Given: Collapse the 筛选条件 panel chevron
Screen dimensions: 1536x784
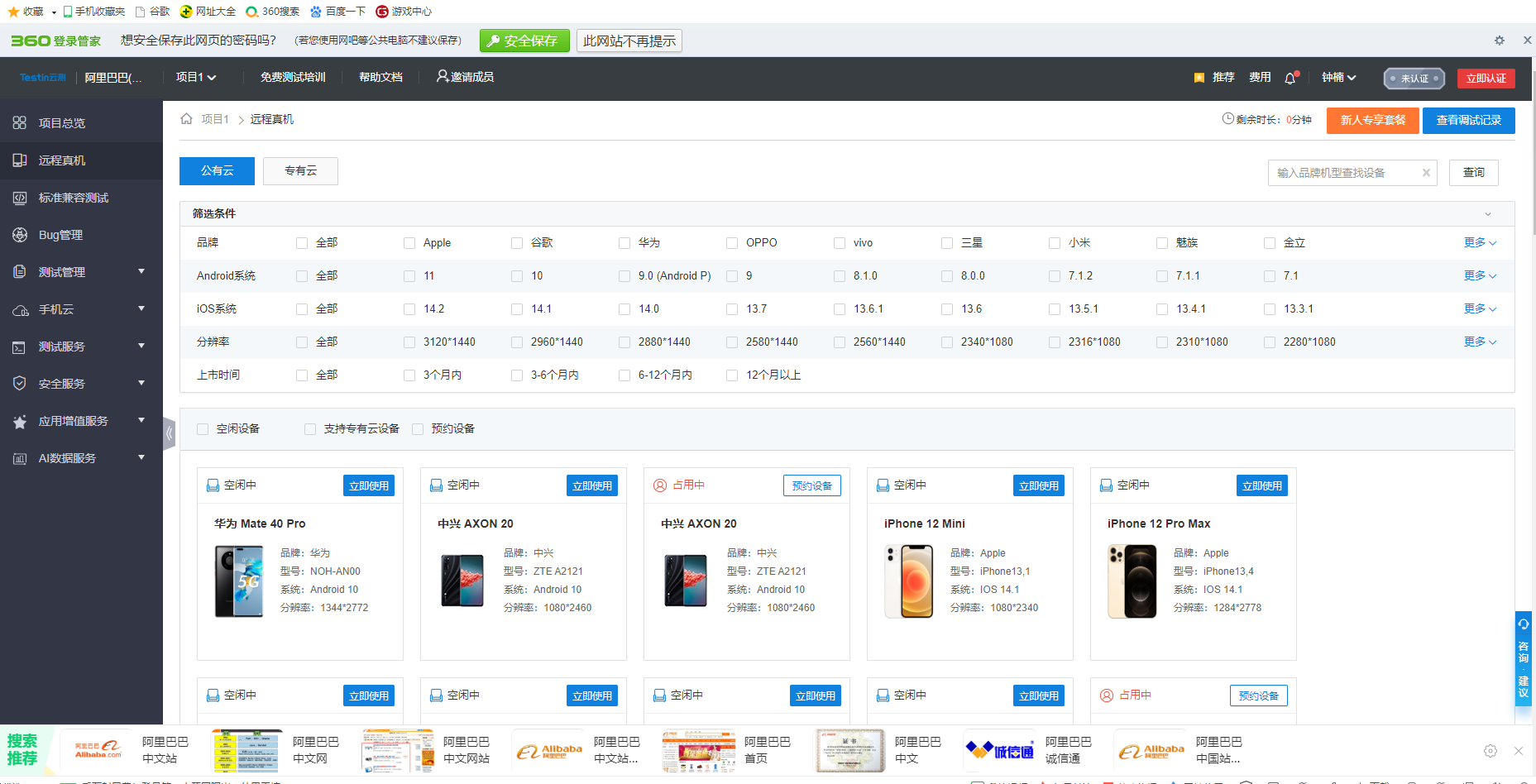Looking at the screenshot, I should pyautogui.click(x=1488, y=214).
